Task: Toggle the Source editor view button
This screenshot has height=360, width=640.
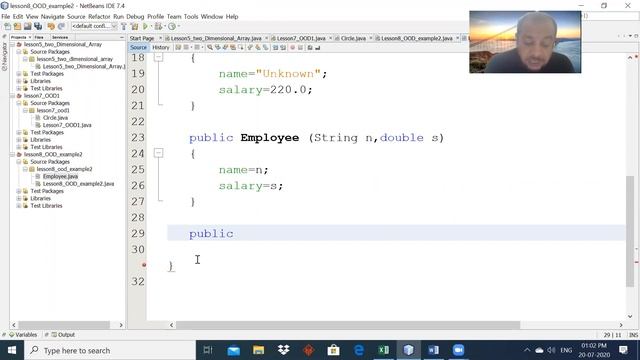Action: click(138, 48)
